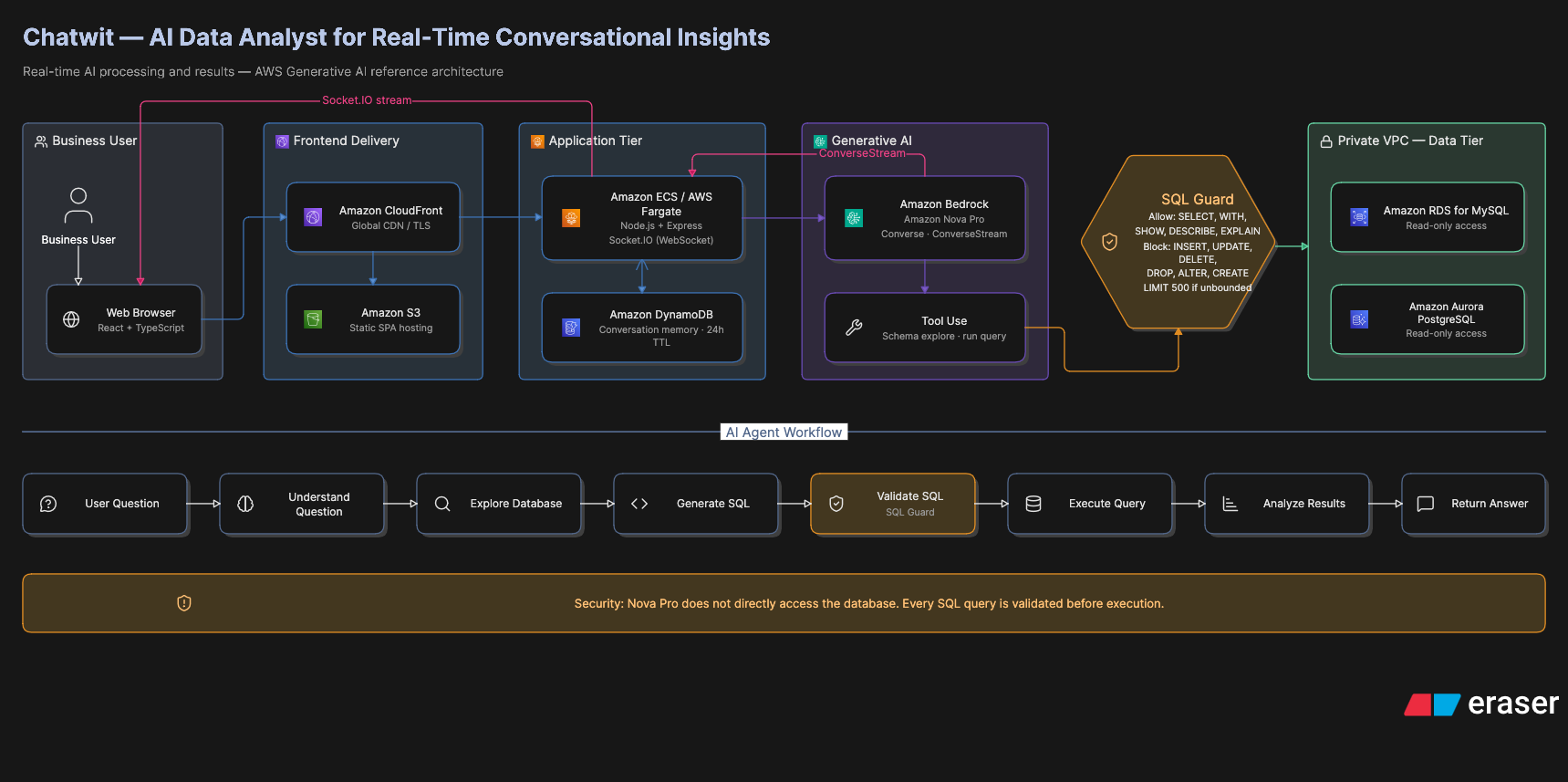Select the SQL Guard hexagon
The image size is (1568, 782).
(1178, 242)
